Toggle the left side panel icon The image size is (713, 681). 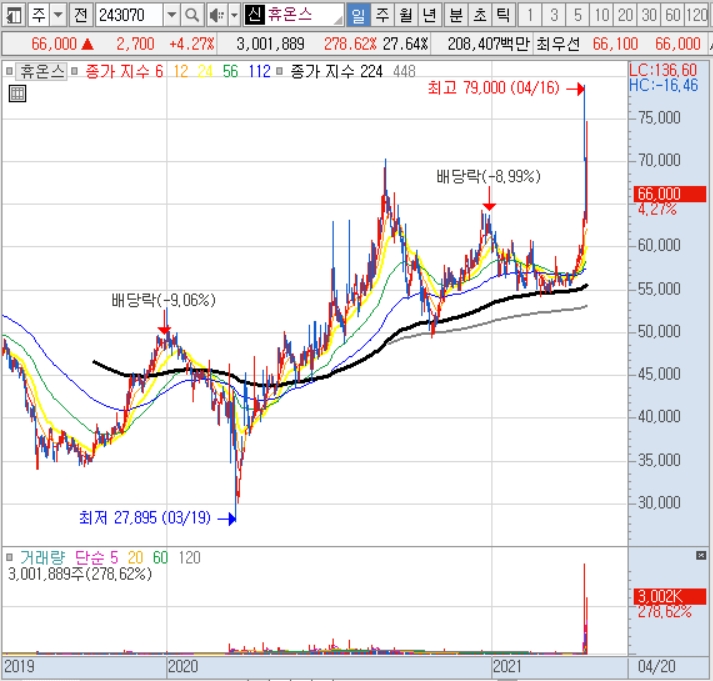pos(13,15)
